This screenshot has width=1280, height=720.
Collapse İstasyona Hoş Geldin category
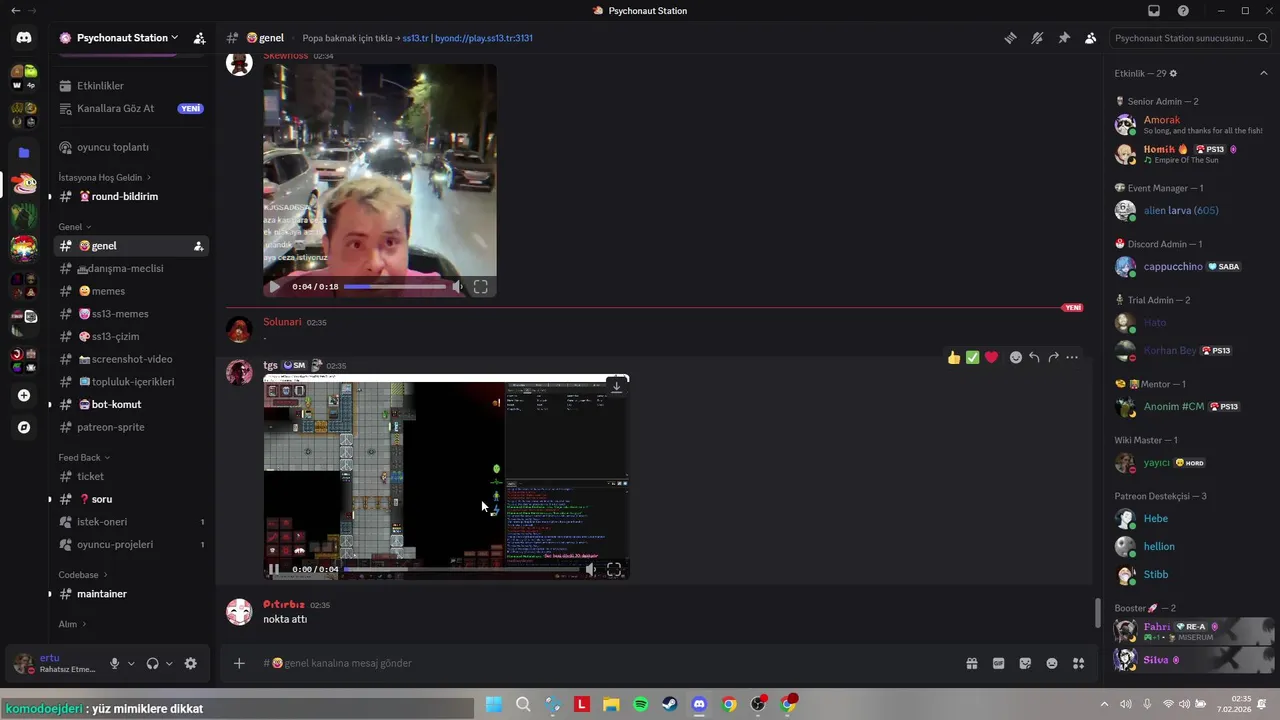(104, 177)
